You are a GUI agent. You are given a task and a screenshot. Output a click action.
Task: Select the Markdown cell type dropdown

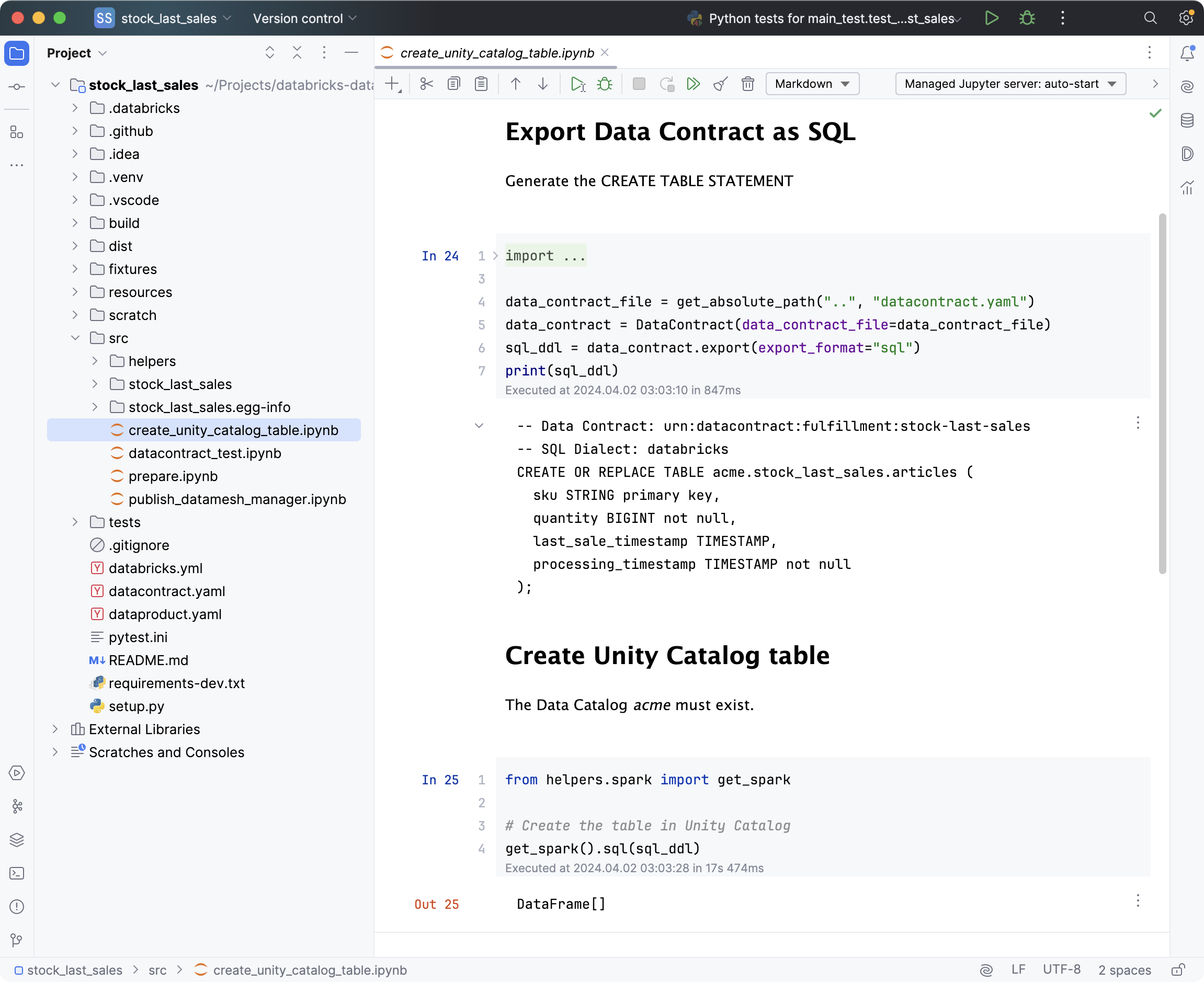[x=812, y=83]
